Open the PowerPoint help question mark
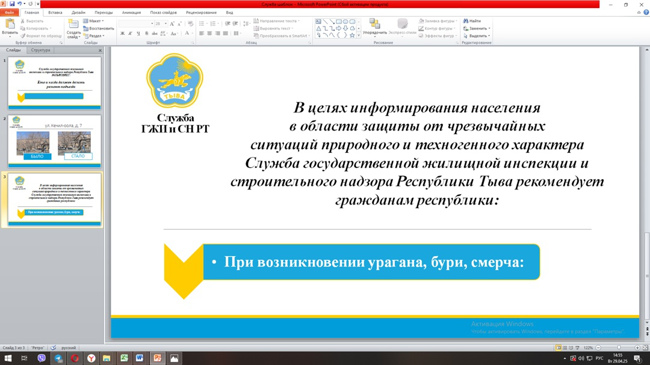The width and height of the screenshot is (650, 365). pos(646,12)
